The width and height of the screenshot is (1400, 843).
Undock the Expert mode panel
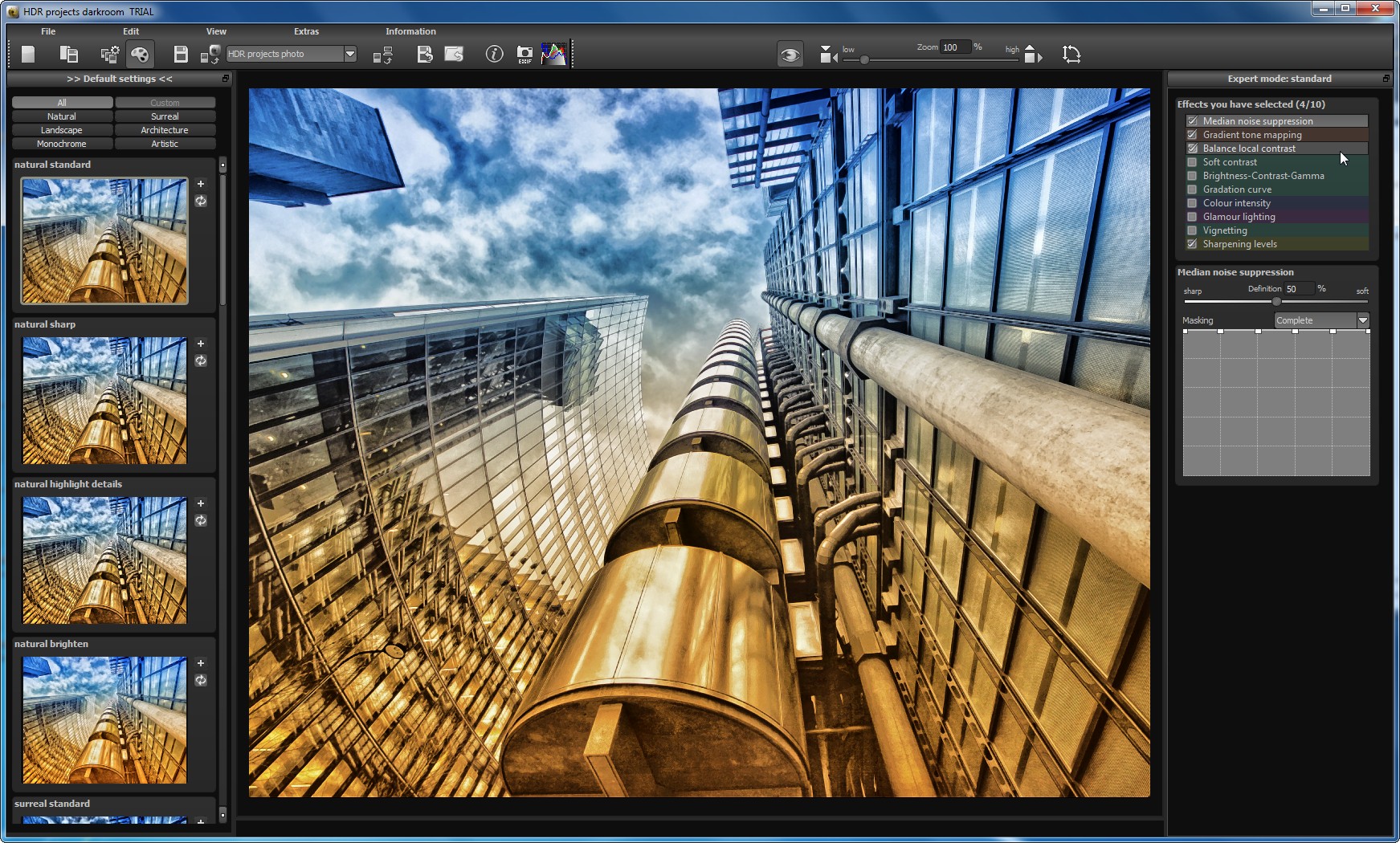[1386, 79]
